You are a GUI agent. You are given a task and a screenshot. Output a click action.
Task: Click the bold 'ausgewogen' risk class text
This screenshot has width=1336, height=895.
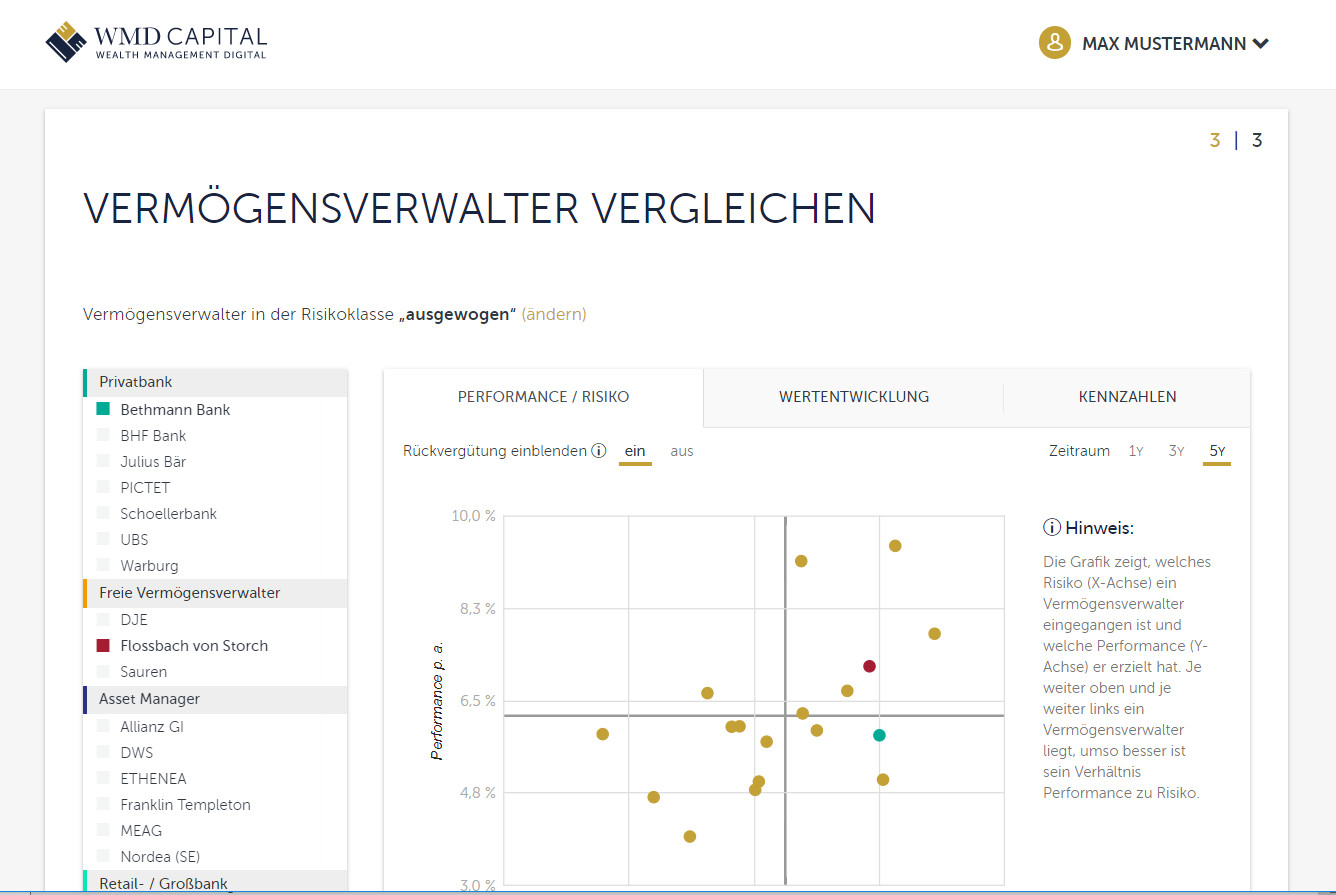click(x=457, y=314)
